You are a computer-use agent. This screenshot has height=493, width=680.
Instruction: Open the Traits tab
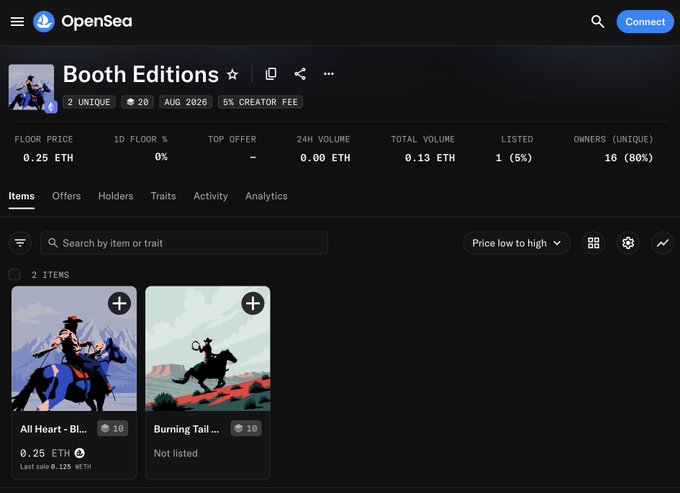coord(163,196)
